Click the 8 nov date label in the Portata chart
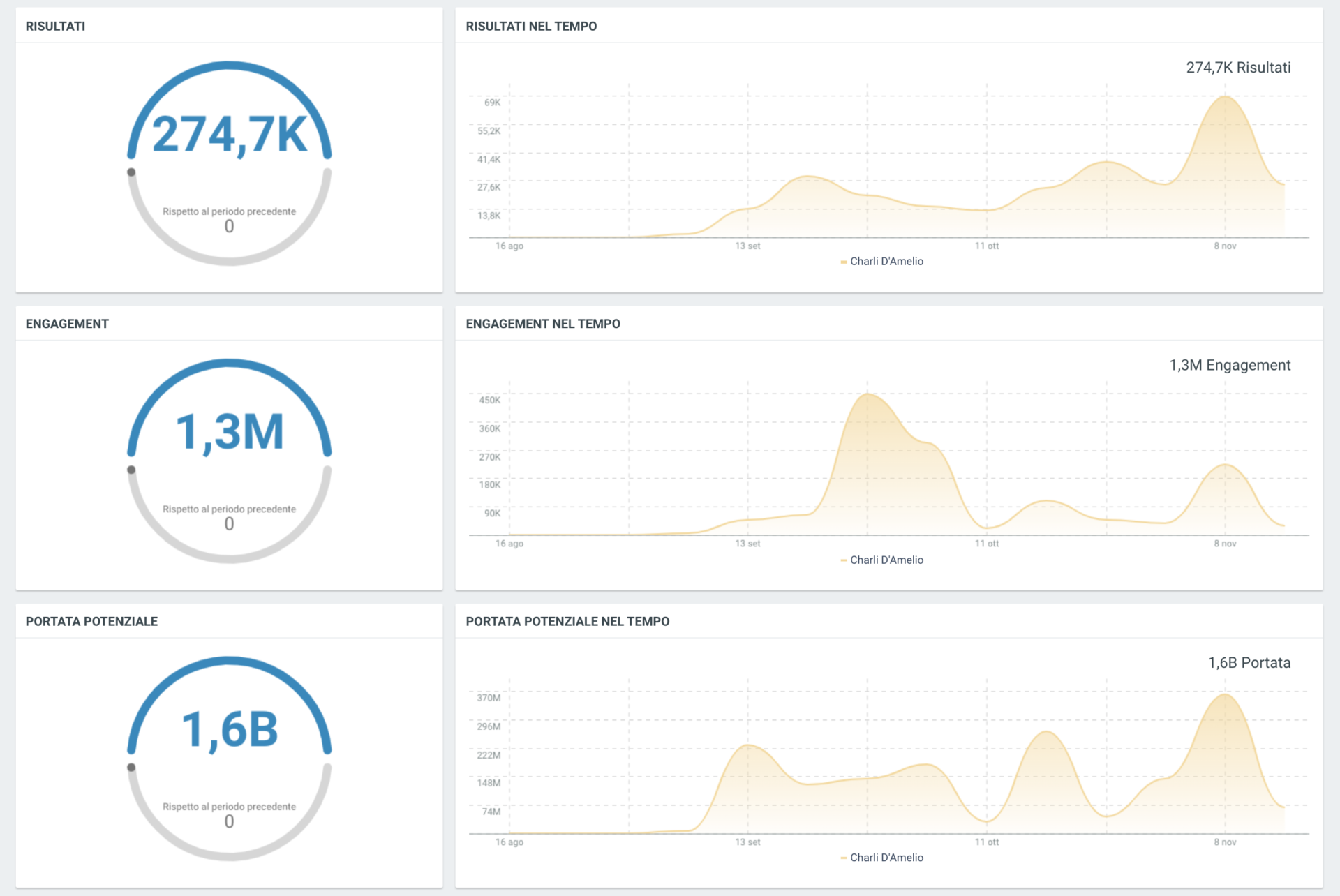The image size is (1340, 896). (x=1225, y=842)
